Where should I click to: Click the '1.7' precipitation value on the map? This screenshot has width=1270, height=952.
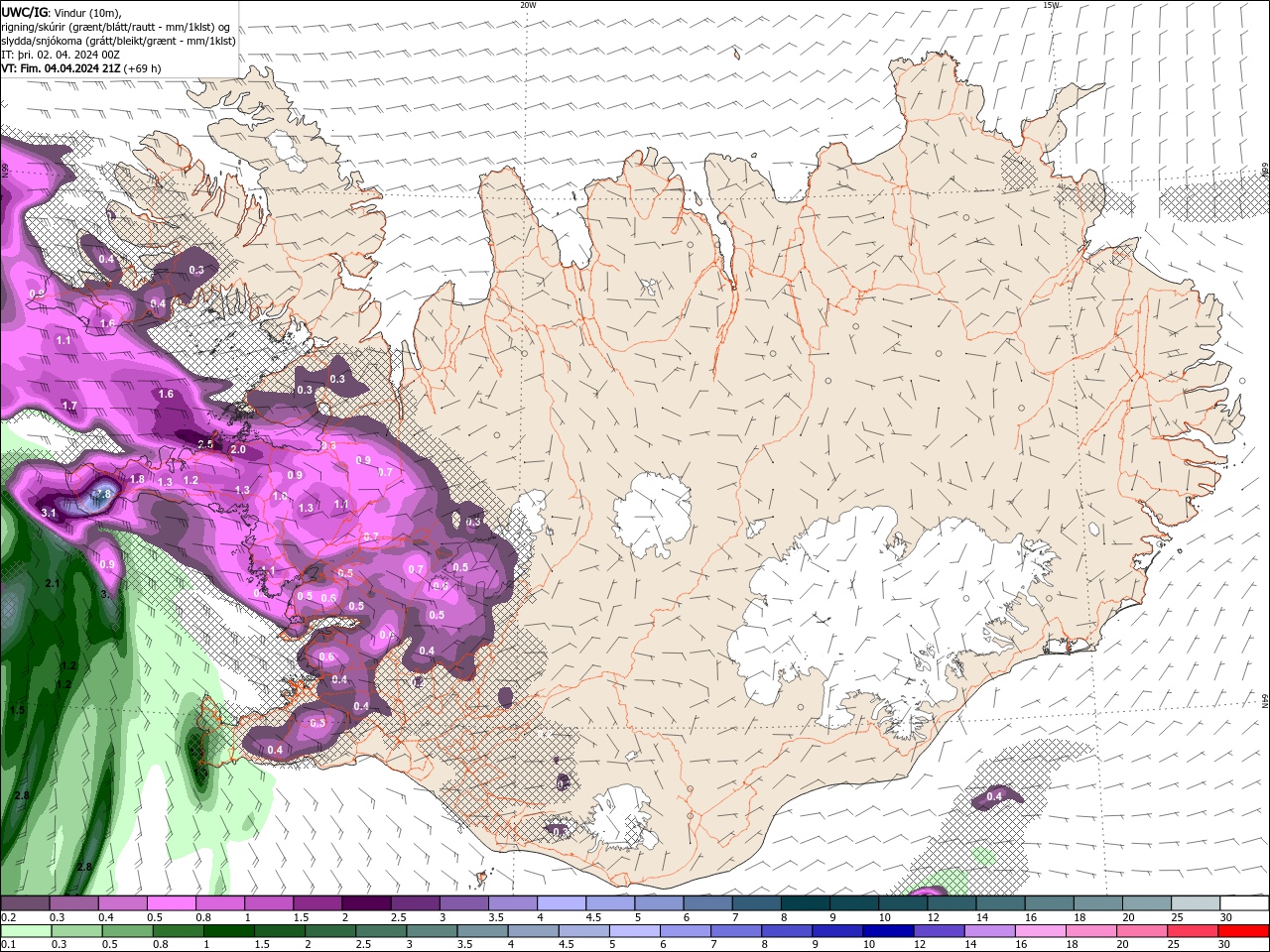pos(69,406)
